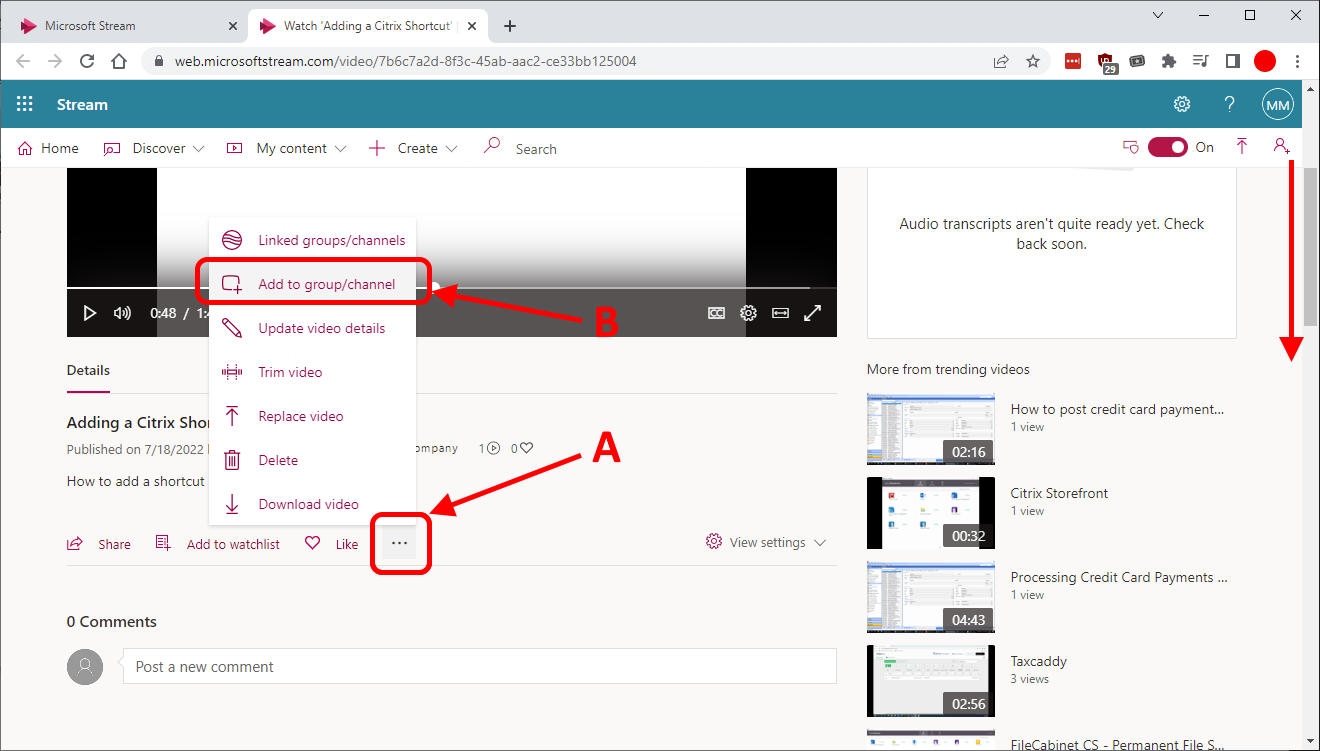Open the Details tab
The height and width of the screenshot is (751, 1320).
coord(88,370)
